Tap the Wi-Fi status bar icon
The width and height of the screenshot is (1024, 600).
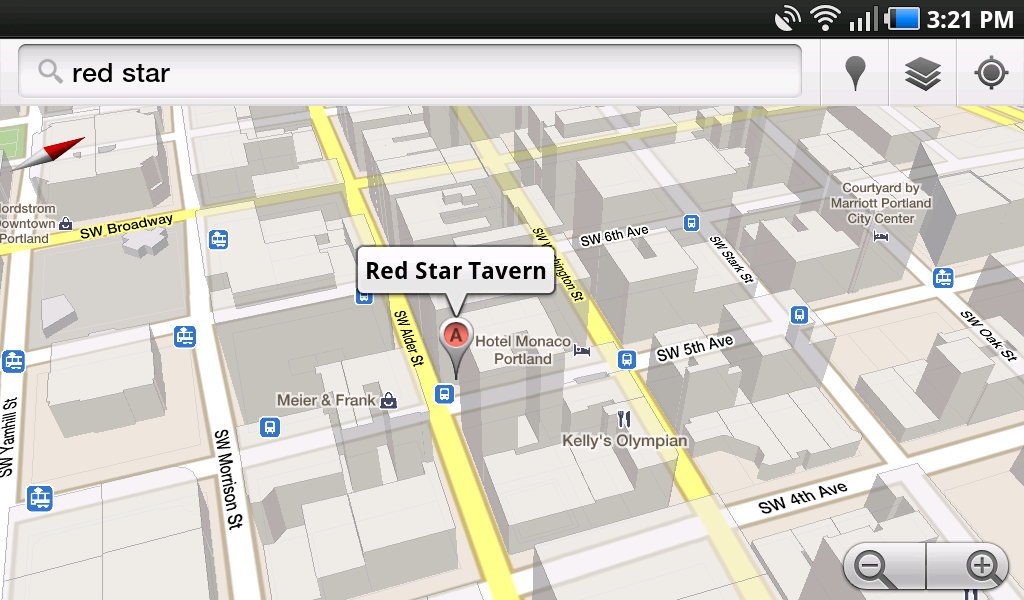coord(825,18)
